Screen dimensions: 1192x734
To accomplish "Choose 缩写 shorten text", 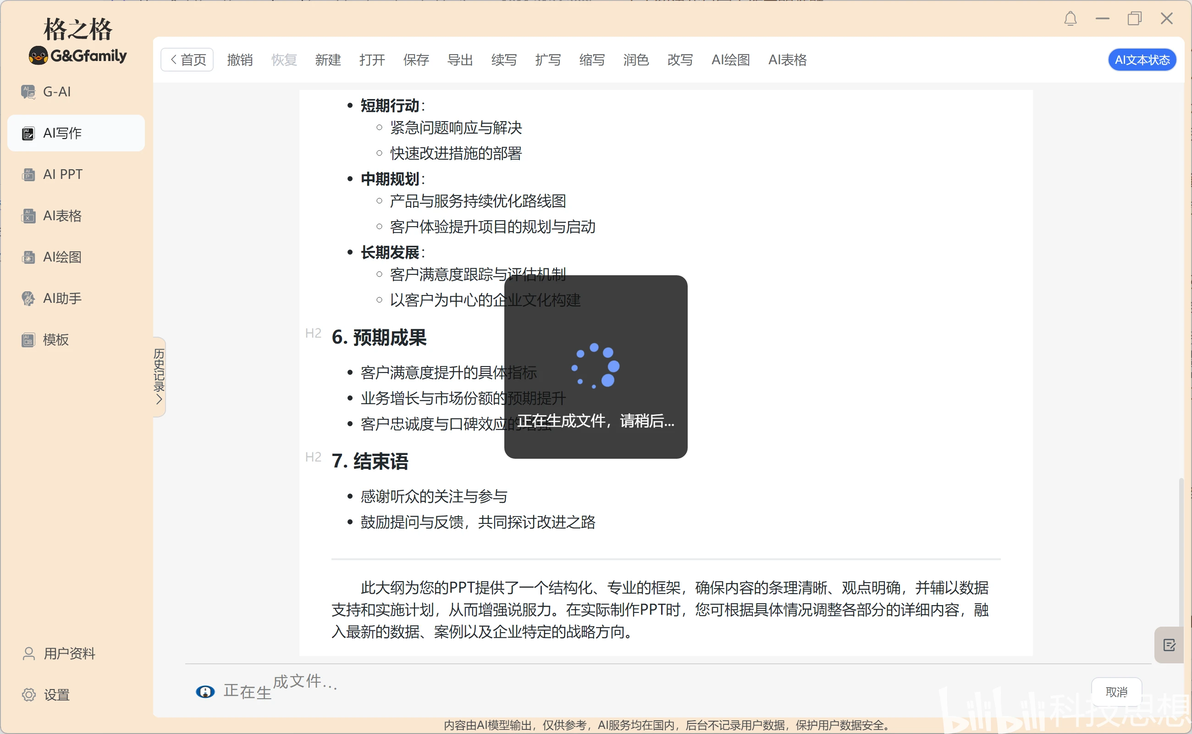I will [x=592, y=60].
